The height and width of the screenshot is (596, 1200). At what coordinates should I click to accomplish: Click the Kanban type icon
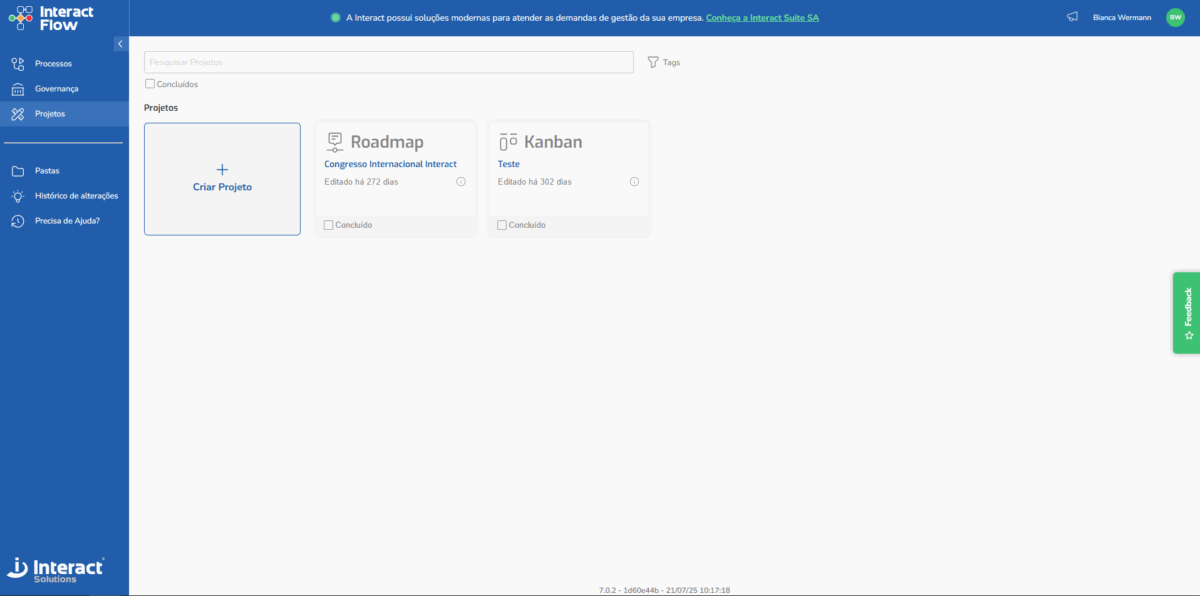pos(508,142)
